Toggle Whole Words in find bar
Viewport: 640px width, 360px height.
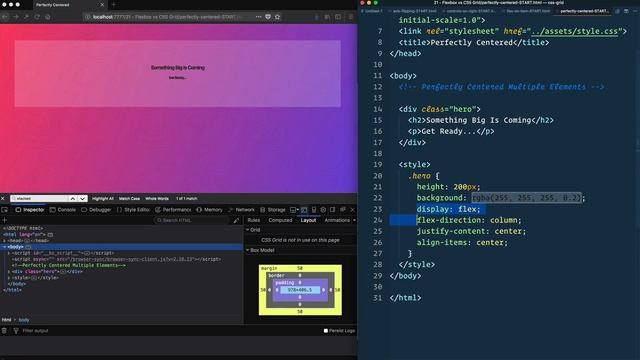pos(157,198)
